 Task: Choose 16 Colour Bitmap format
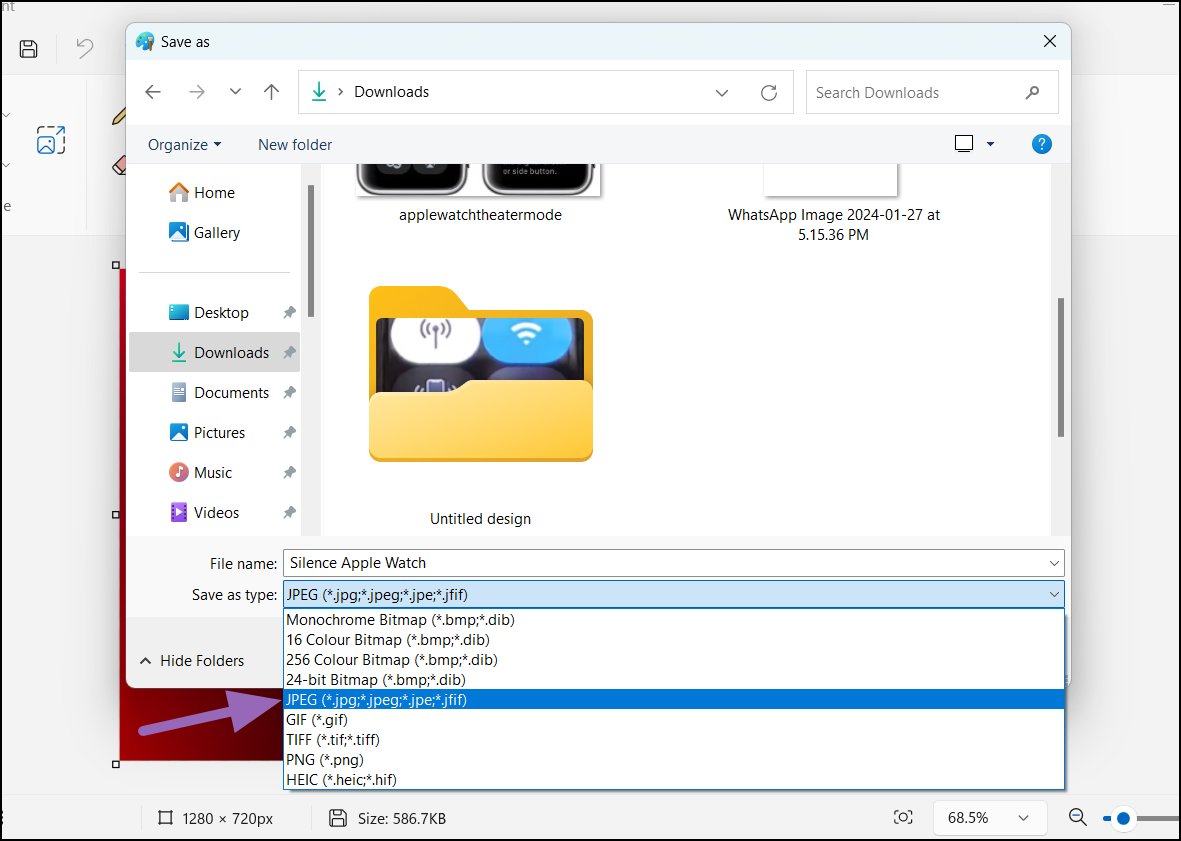point(674,640)
